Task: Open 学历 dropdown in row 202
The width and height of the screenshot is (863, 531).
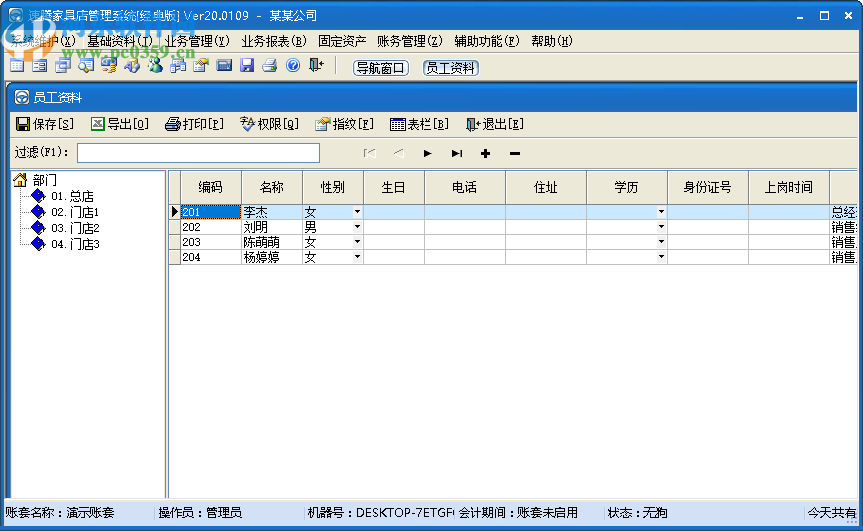Action: click(661, 227)
